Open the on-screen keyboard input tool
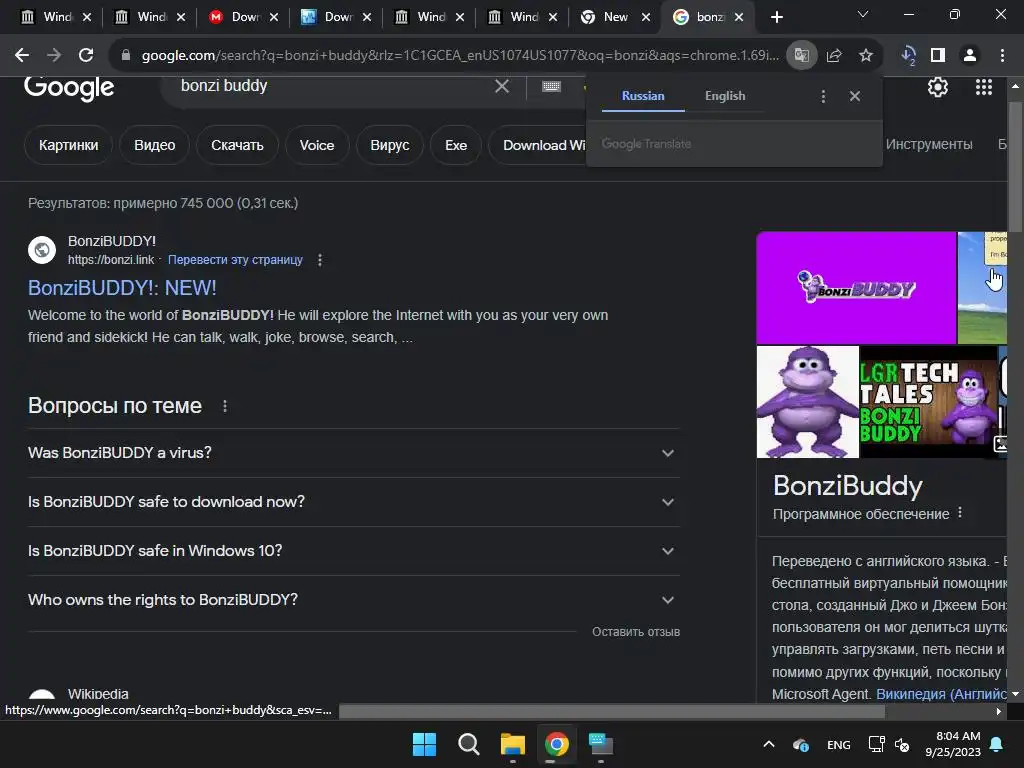 point(551,86)
